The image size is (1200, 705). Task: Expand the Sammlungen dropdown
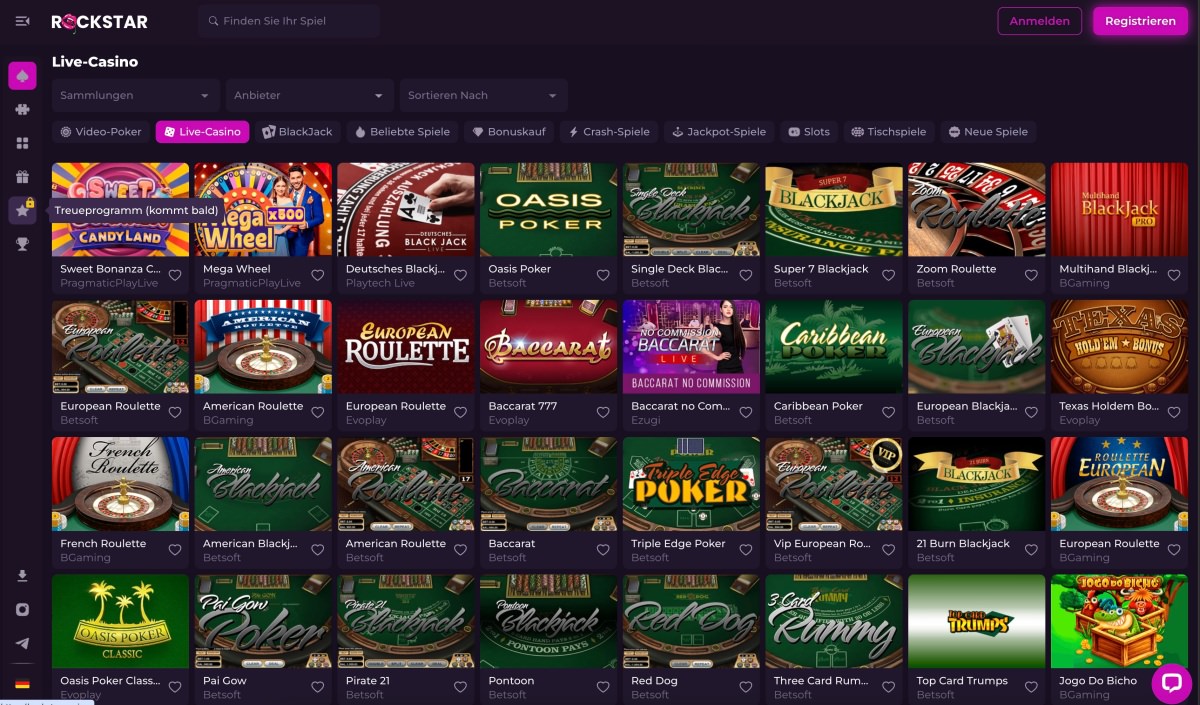[x=135, y=96]
